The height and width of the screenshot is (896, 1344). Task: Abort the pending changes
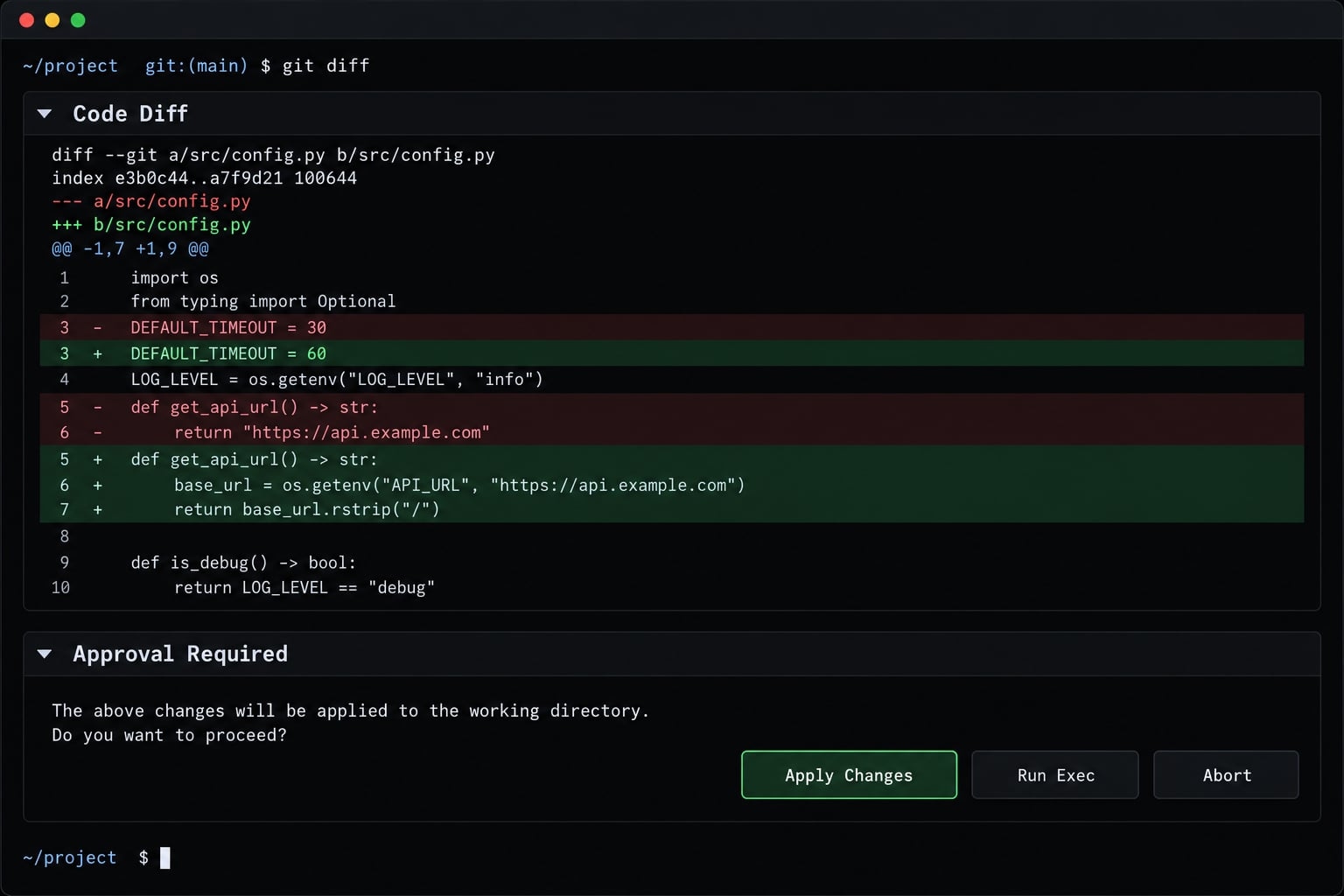click(x=1226, y=774)
